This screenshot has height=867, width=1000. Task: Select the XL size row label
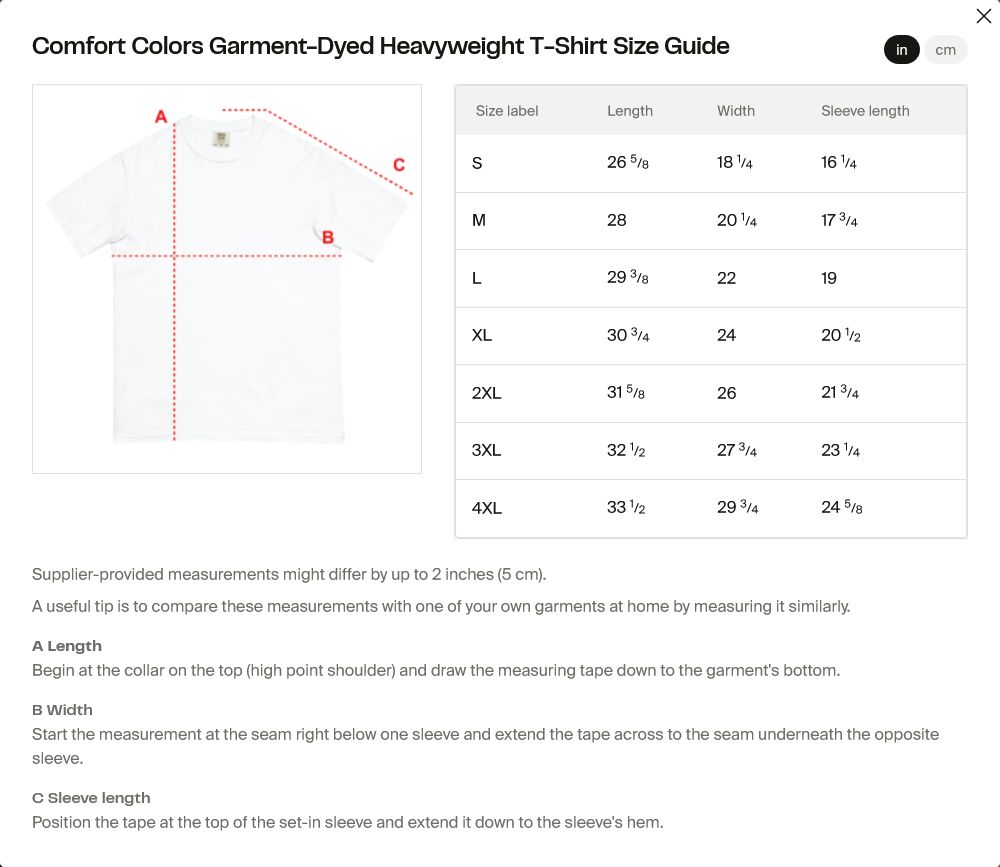click(x=482, y=335)
